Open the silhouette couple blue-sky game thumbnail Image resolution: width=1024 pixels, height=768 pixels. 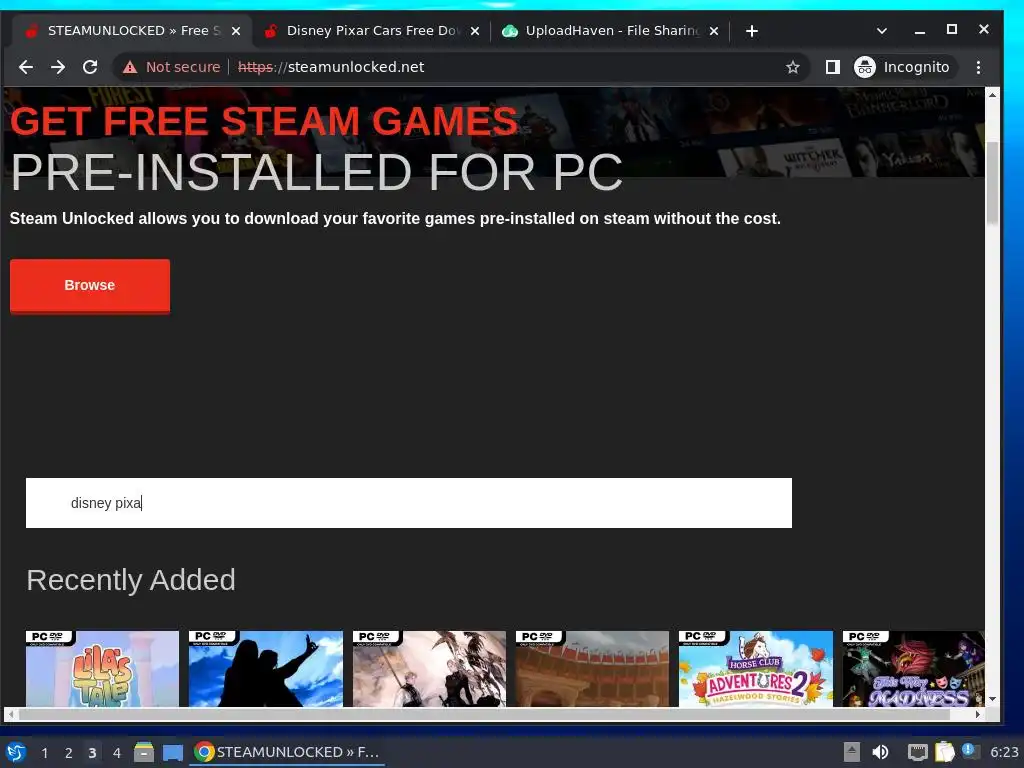coord(265,668)
